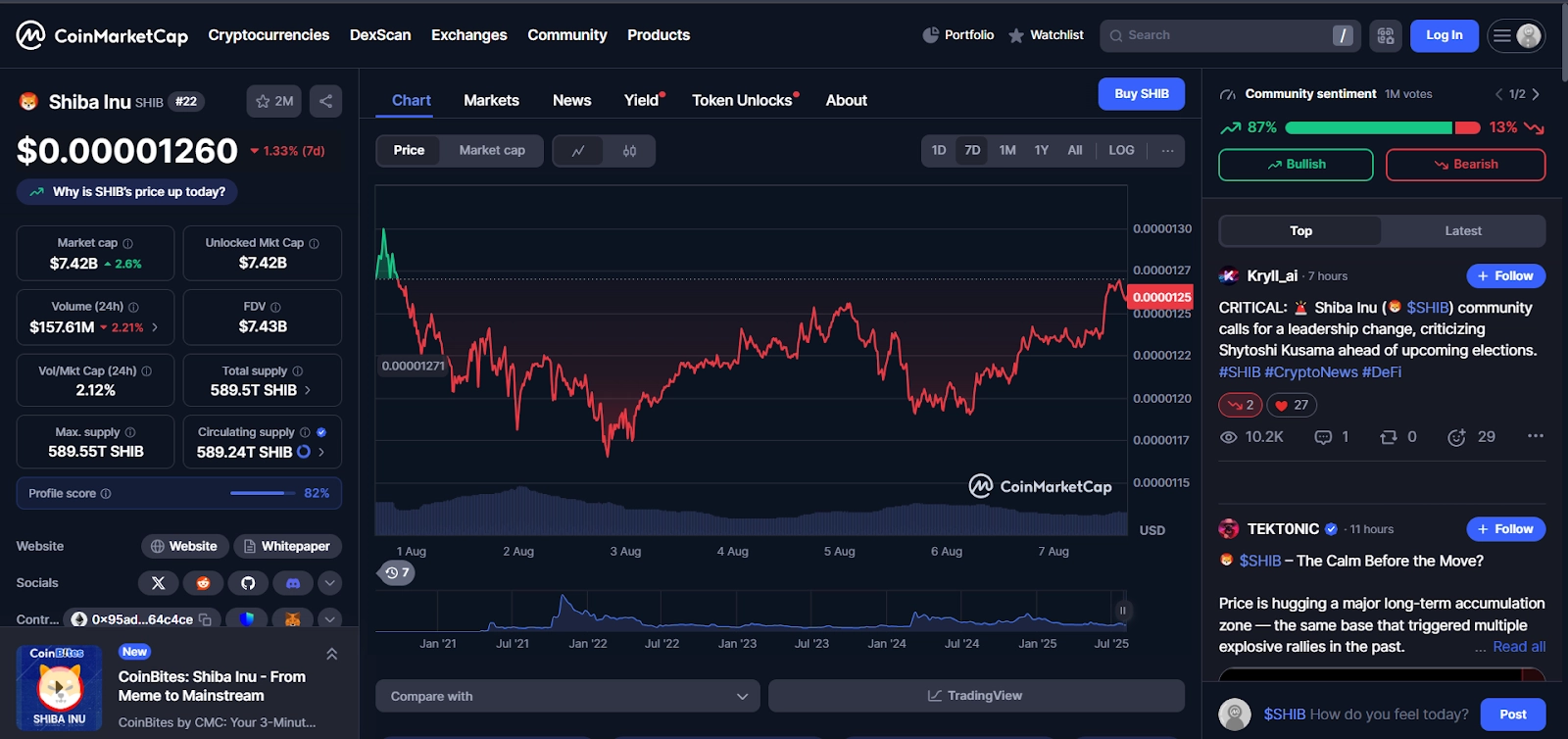1568x739 pixels.
Task: Expand Circulating supply details arrow
Action: click(x=321, y=452)
